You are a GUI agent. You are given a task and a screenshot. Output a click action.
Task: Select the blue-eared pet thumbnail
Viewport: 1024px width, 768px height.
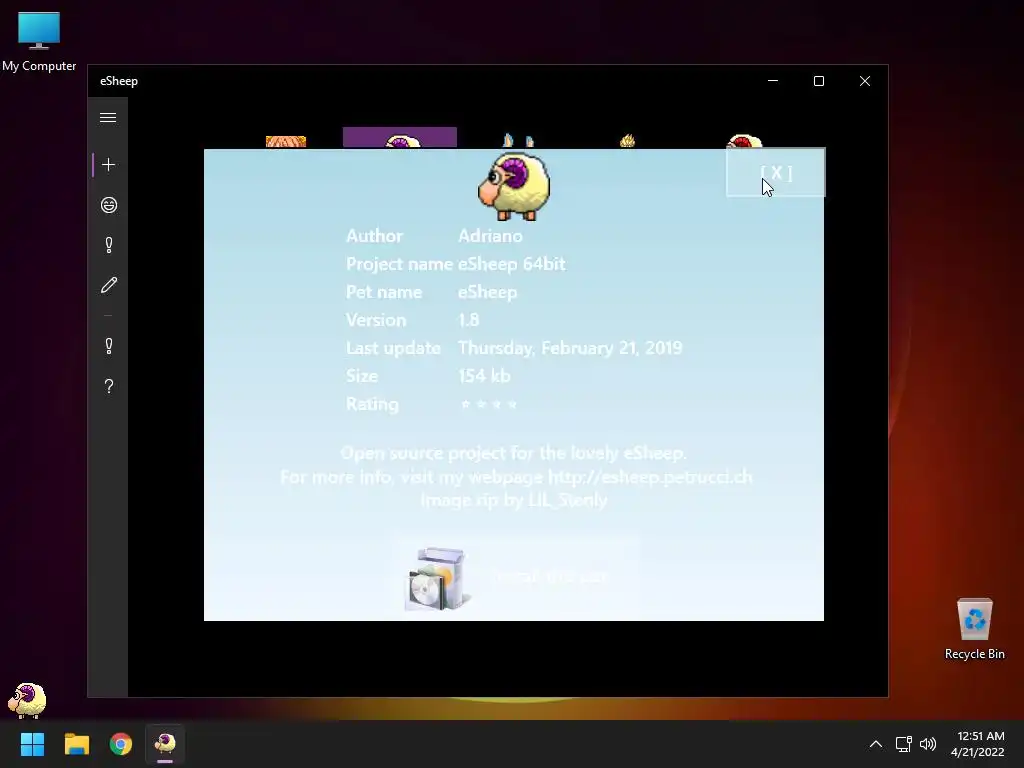coord(519,140)
